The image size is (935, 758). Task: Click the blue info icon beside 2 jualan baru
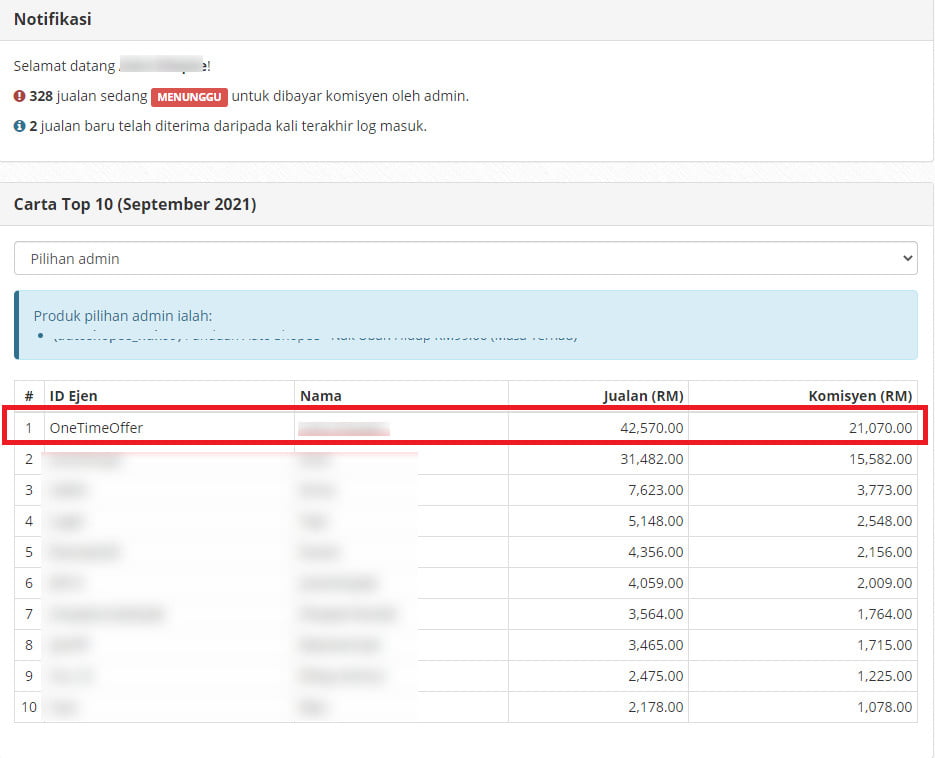tap(19, 126)
